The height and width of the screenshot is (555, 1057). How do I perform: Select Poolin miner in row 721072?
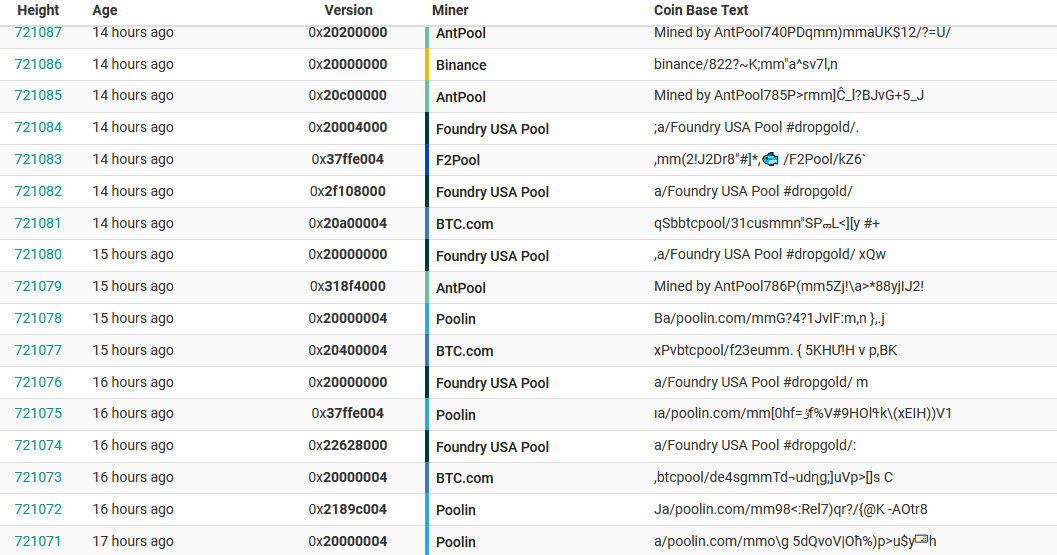click(456, 510)
